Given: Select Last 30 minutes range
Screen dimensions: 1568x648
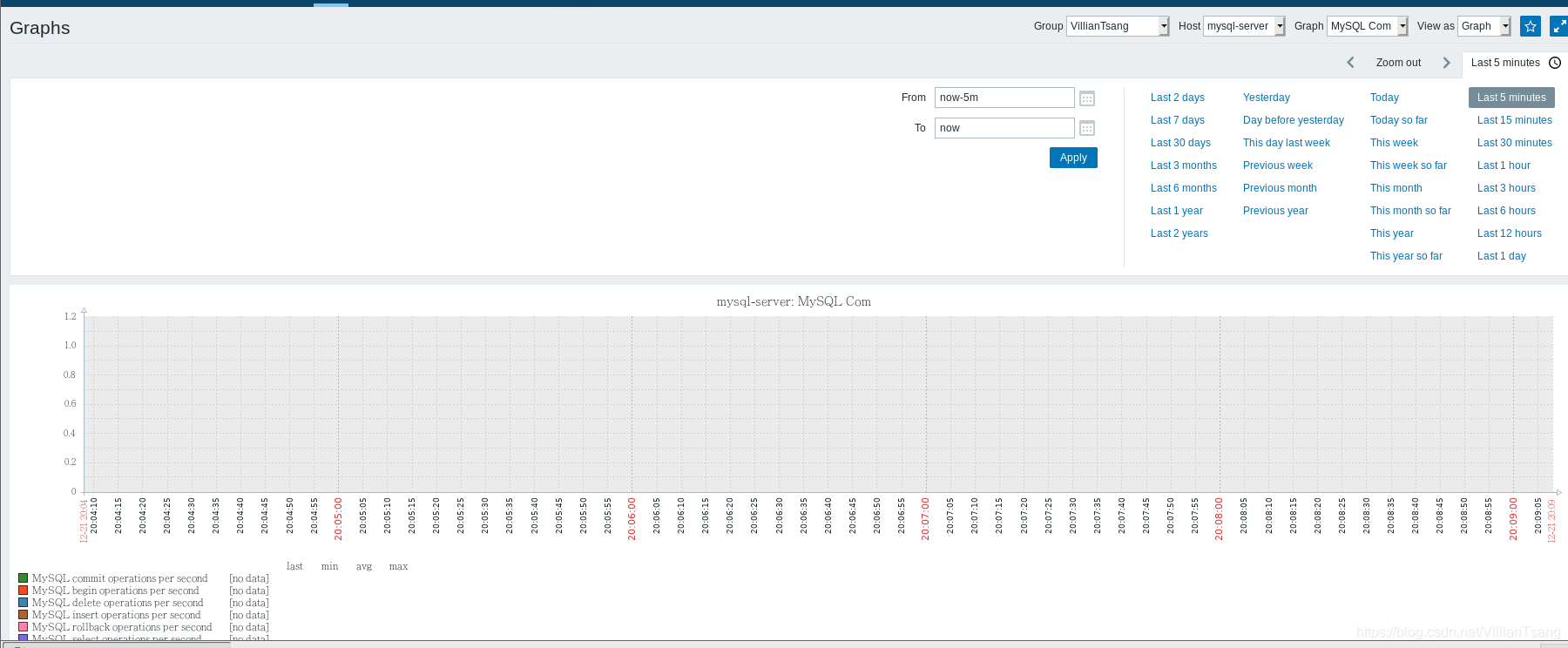Looking at the screenshot, I should click(1515, 143).
